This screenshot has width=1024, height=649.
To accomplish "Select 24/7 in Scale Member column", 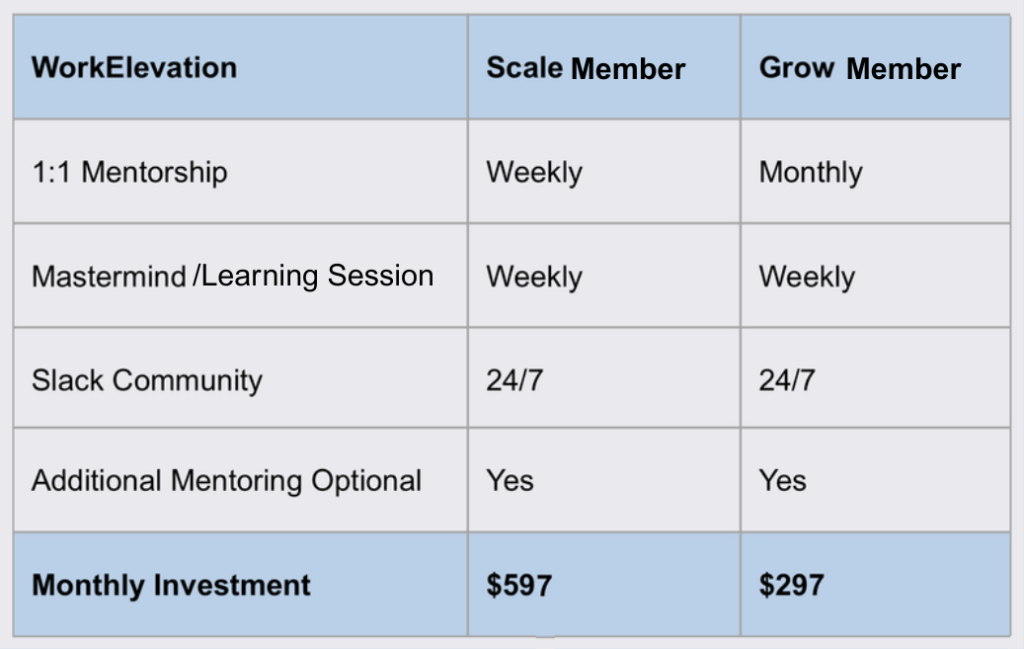I will pyautogui.click(x=604, y=377).
